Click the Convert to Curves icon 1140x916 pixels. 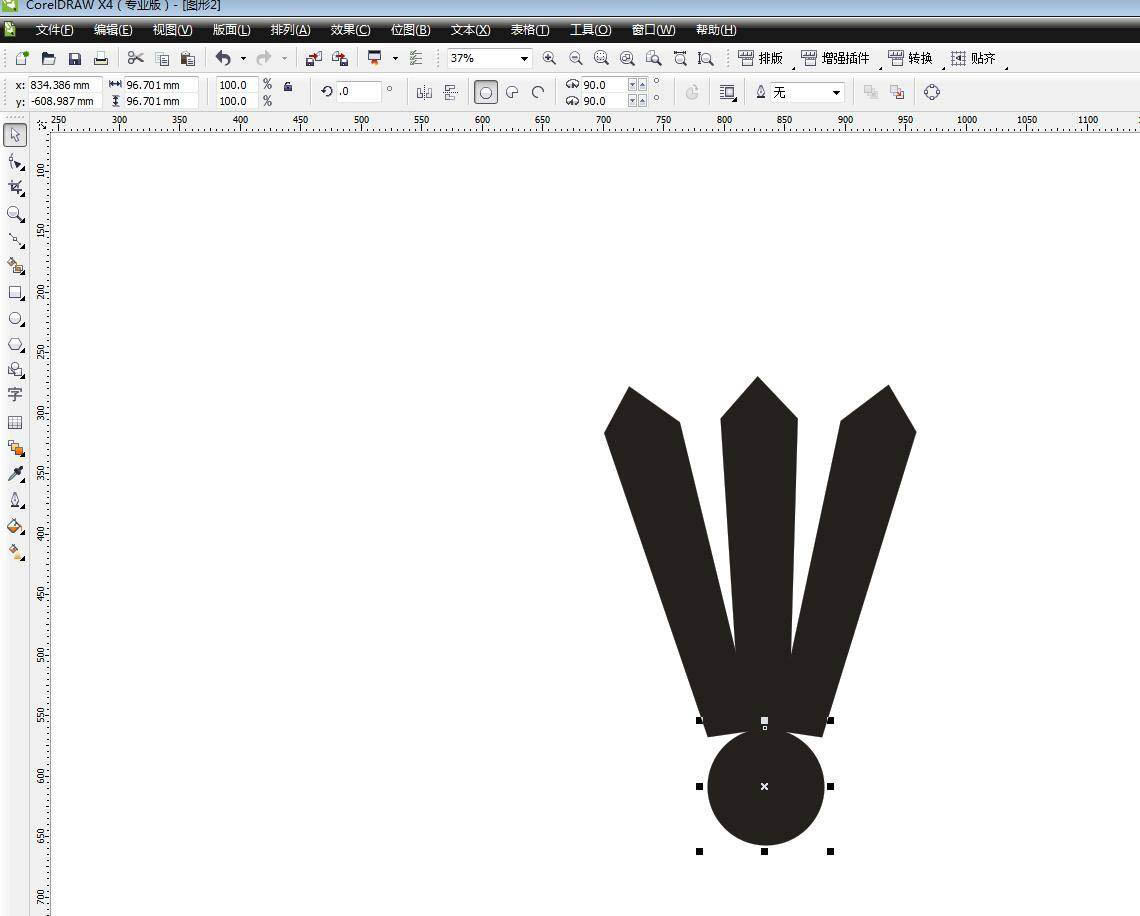[932, 92]
